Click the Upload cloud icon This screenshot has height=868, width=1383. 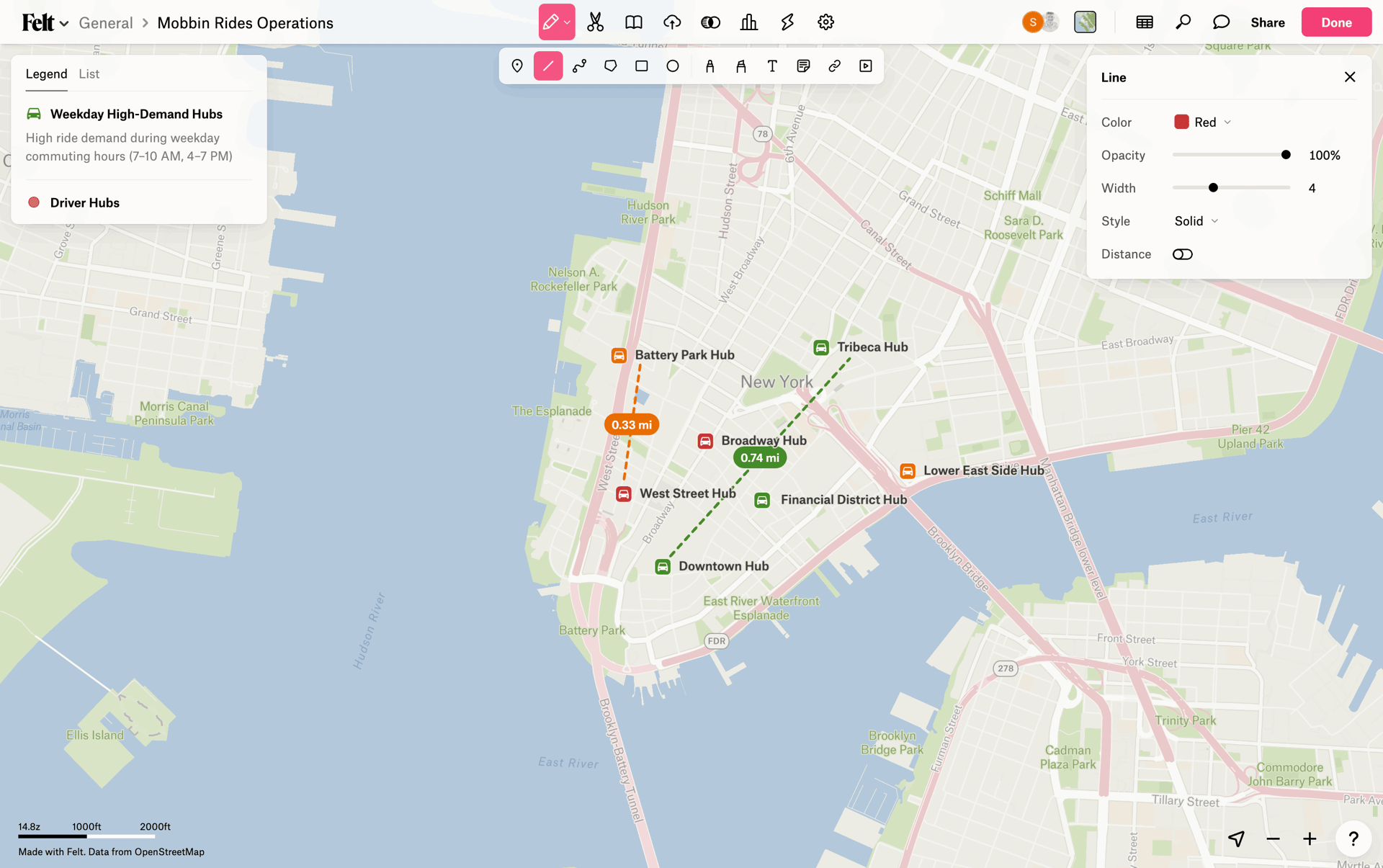[672, 22]
